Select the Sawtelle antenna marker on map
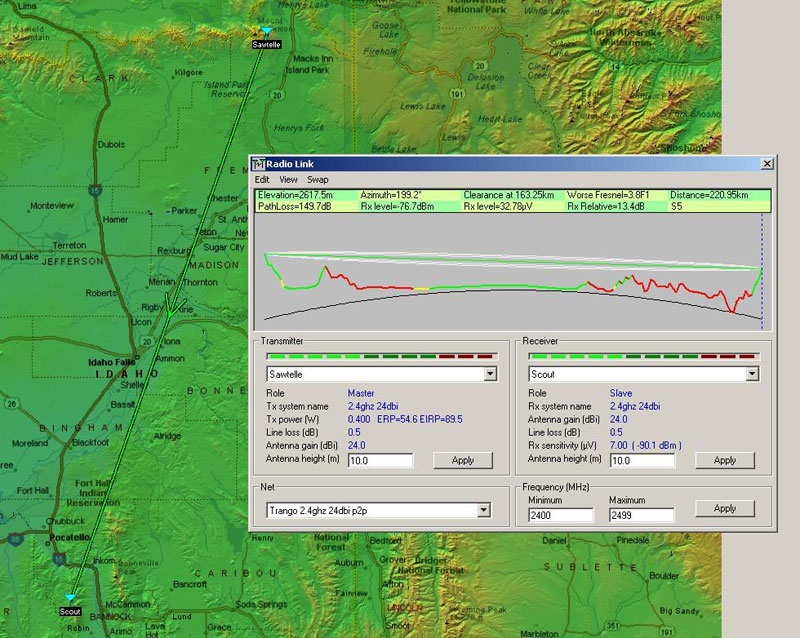Image resolution: width=800 pixels, height=638 pixels. click(266, 32)
